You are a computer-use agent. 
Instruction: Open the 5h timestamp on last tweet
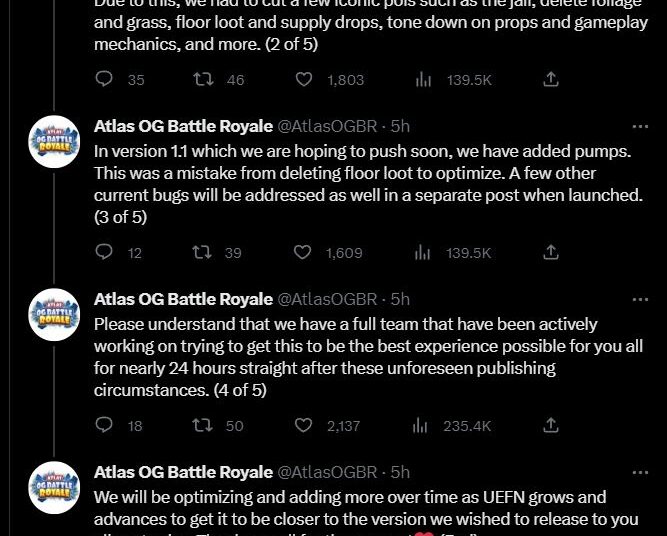[x=400, y=472]
